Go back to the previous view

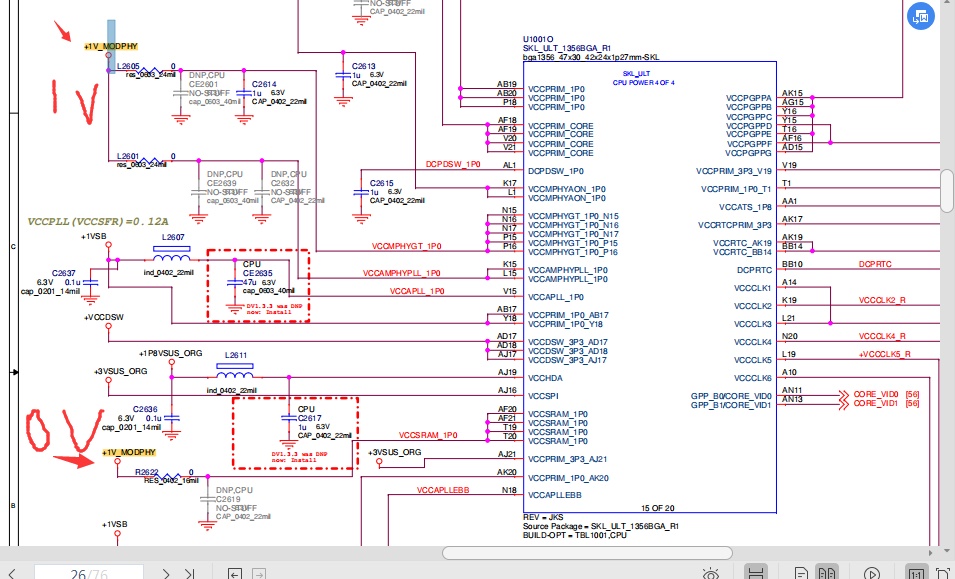pyautogui.click(x=234, y=574)
